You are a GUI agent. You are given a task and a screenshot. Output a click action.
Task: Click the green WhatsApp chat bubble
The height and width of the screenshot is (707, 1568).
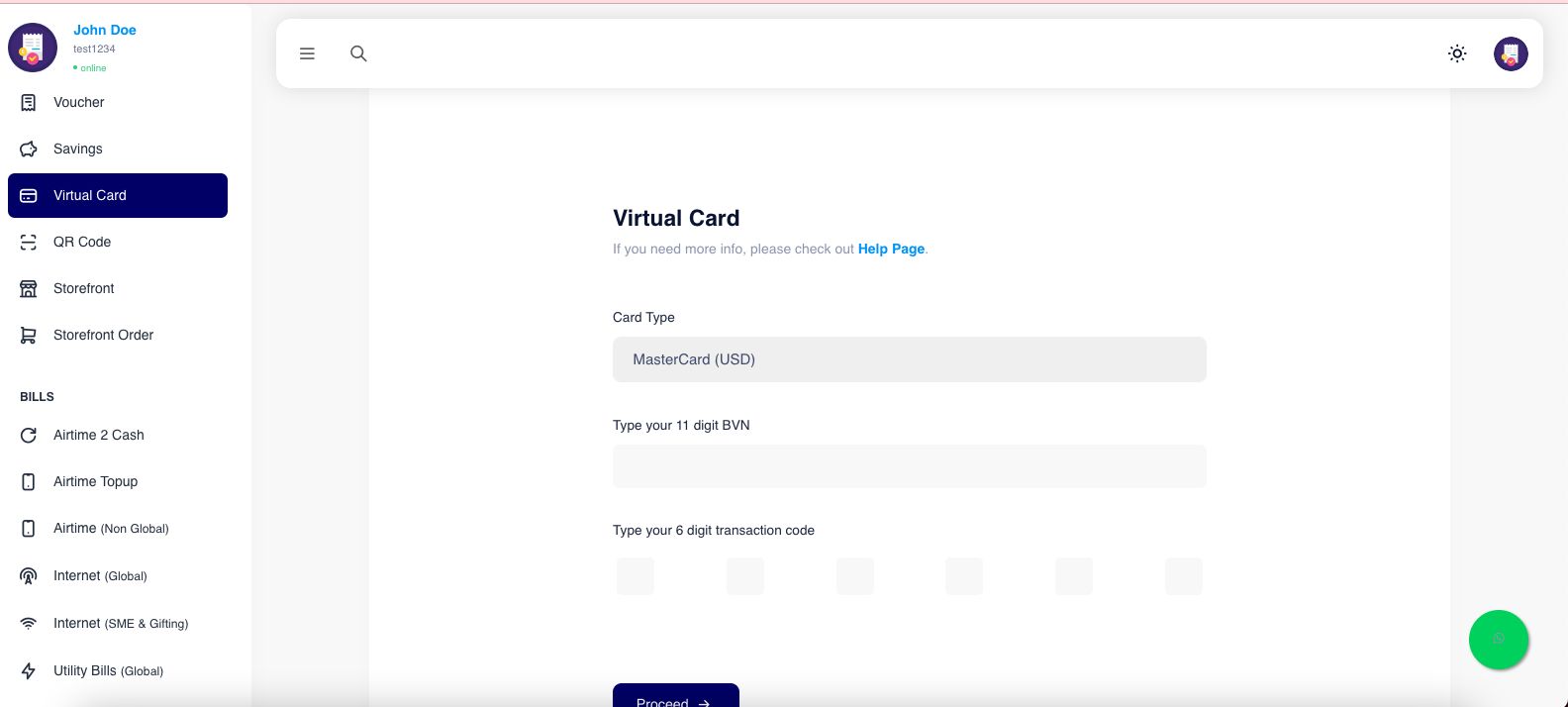[1498, 639]
